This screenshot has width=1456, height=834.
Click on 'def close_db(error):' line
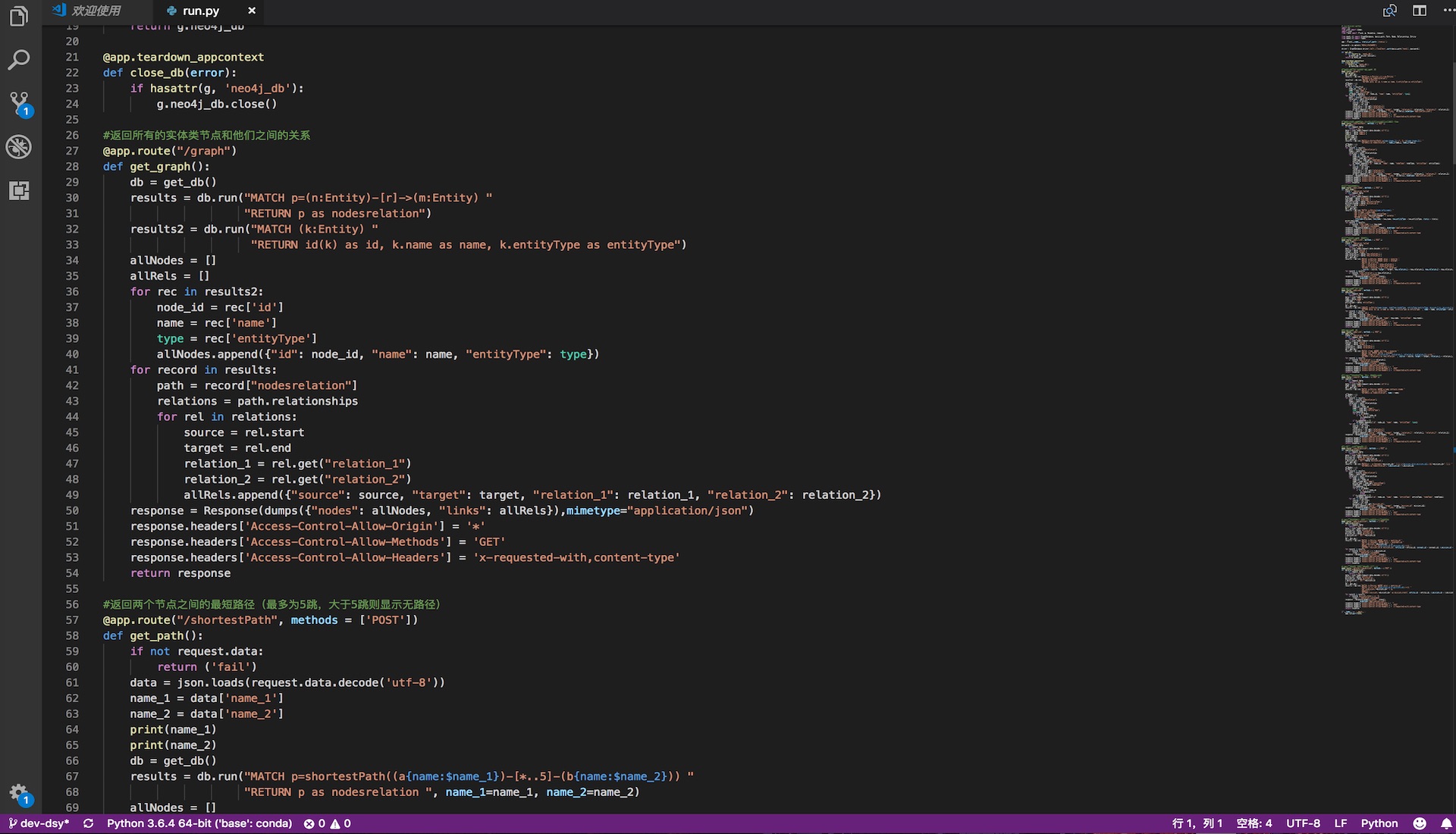[x=170, y=73]
